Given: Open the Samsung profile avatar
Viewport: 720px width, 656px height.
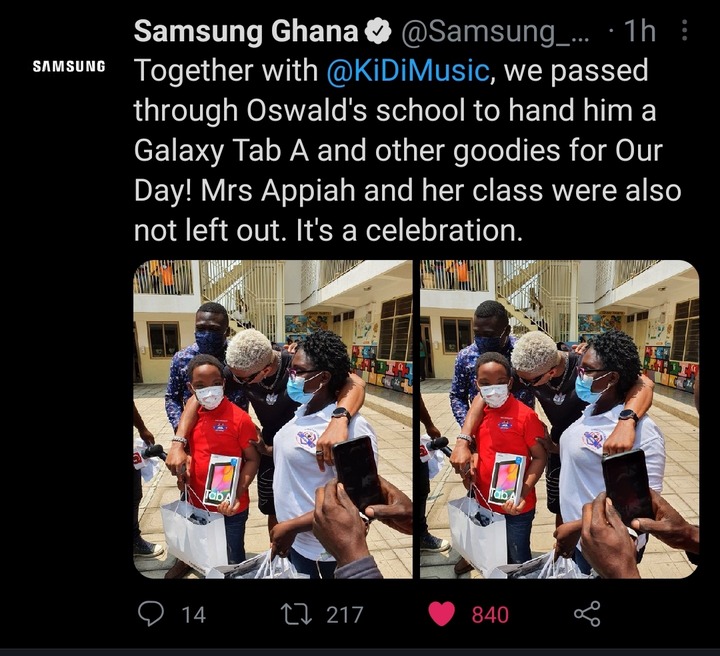Looking at the screenshot, I should (69, 67).
